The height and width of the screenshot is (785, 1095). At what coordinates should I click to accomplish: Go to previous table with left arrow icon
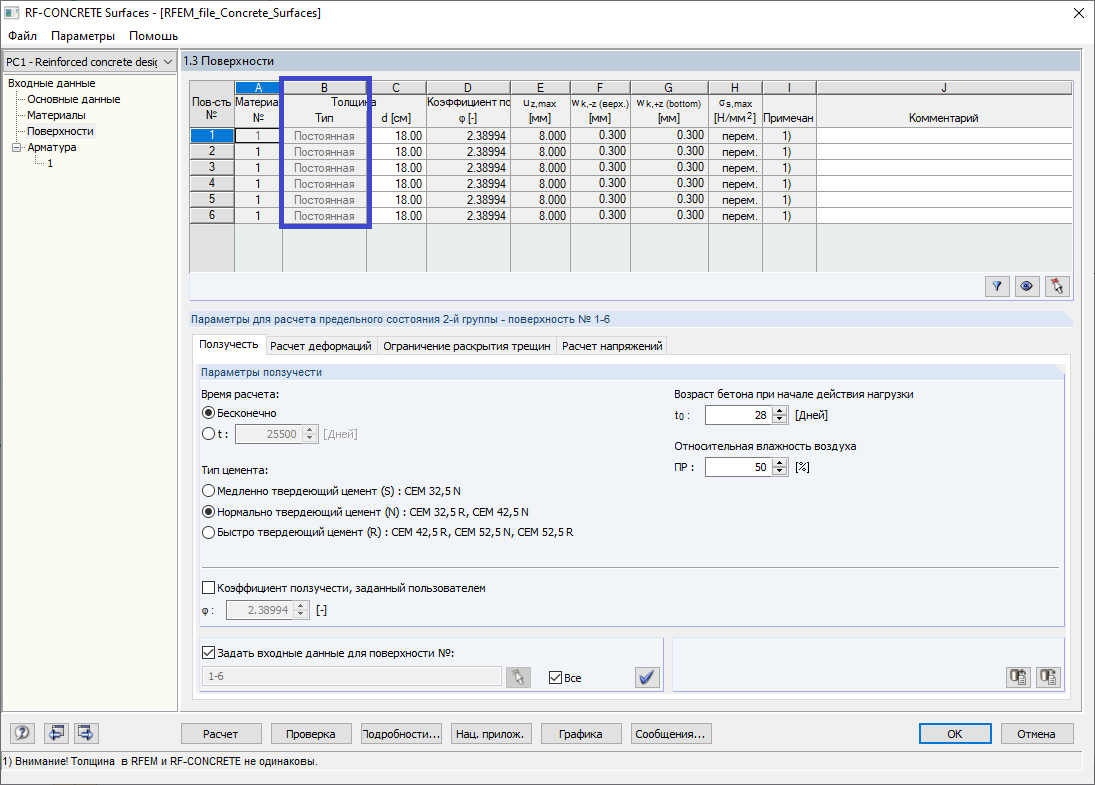pos(56,733)
